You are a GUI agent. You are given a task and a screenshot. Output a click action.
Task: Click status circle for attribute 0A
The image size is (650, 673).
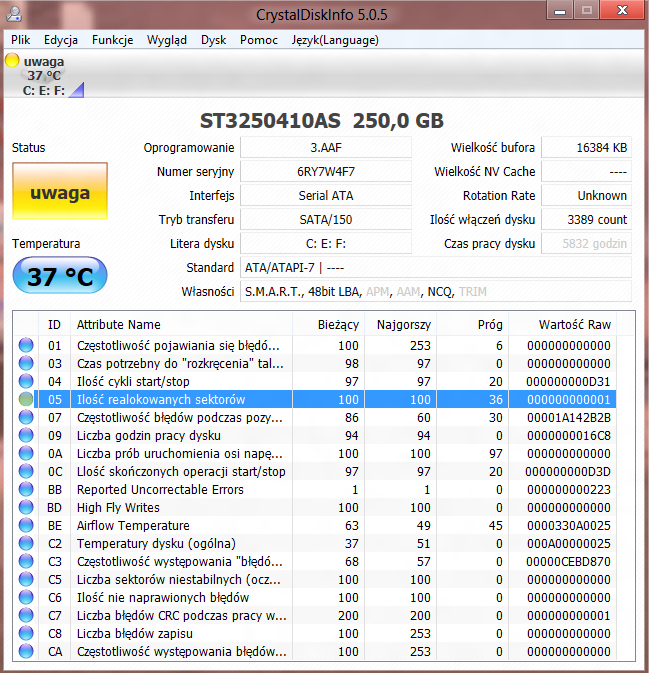click(26, 453)
